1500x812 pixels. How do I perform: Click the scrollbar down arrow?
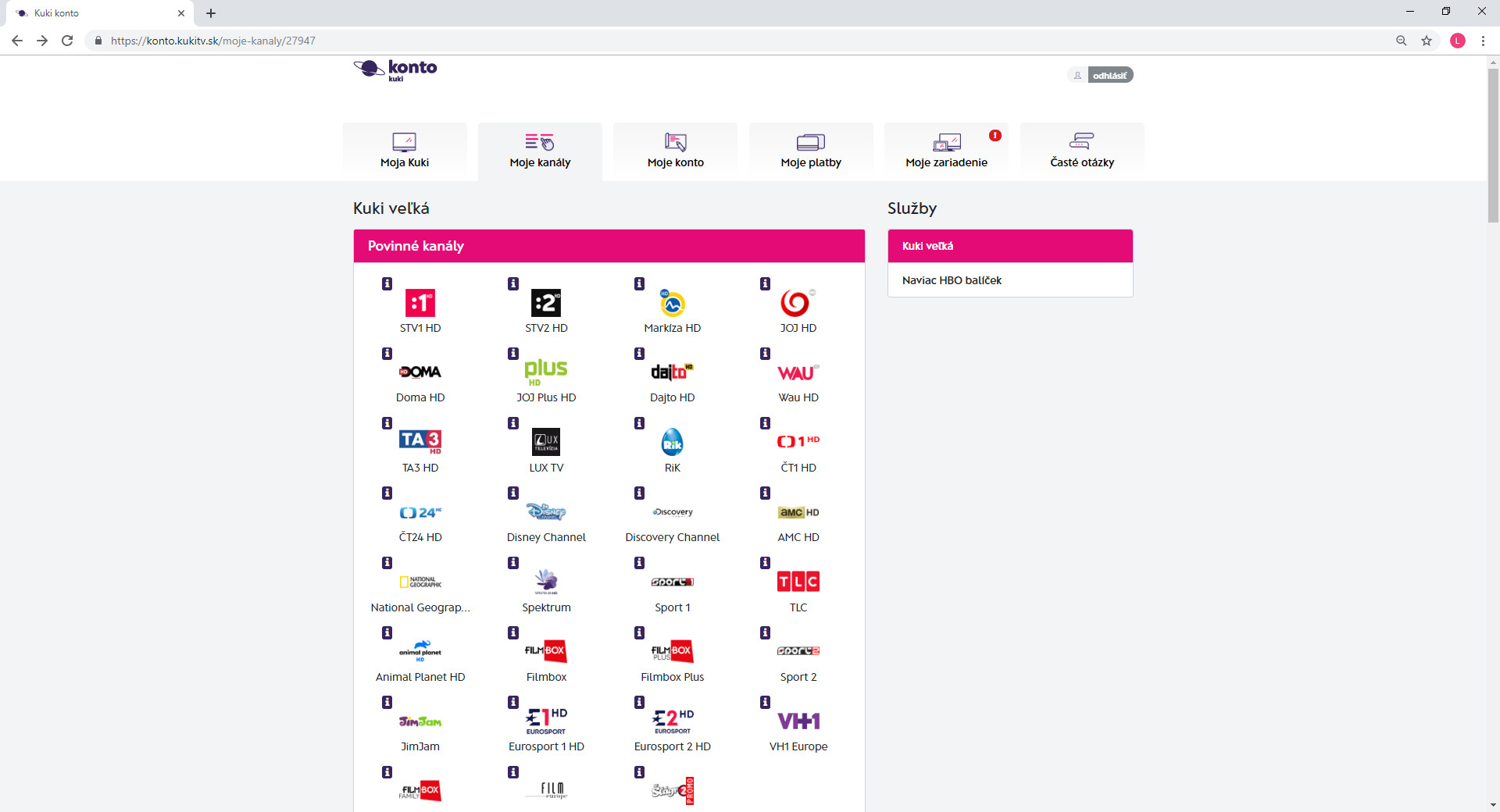pos(1493,805)
